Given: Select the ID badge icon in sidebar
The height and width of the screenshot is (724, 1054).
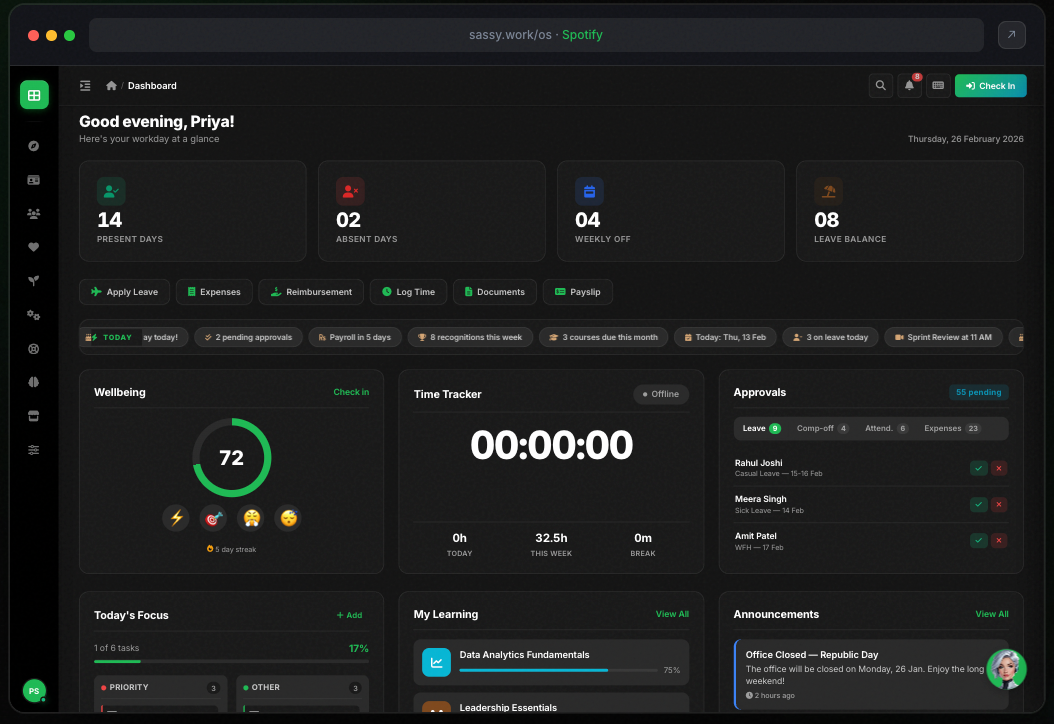Looking at the screenshot, I should pos(34,180).
